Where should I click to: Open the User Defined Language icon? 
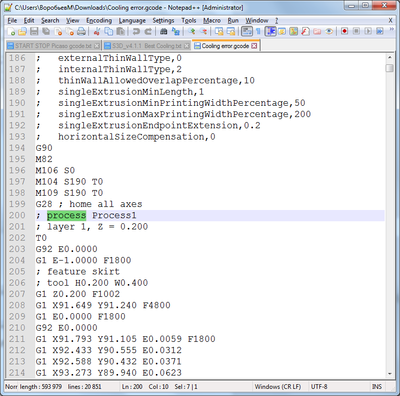click(282, 32)
